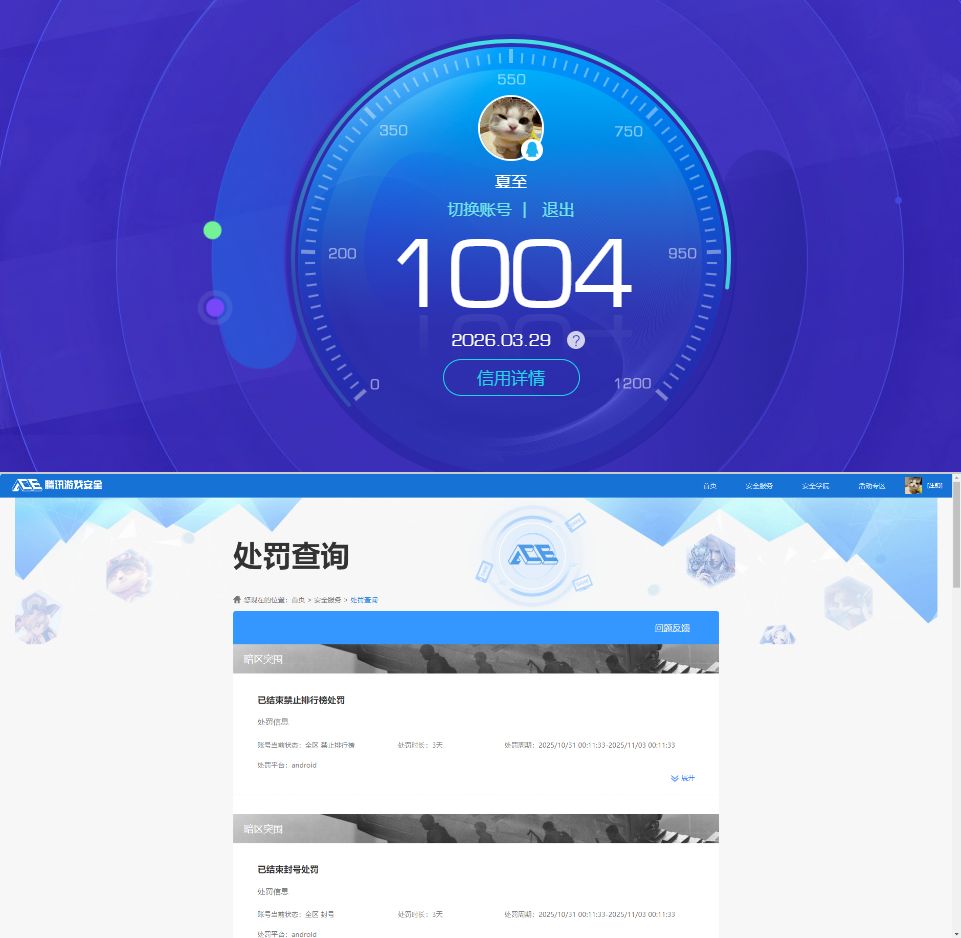Click the 信用详情 button under the score
The image size is (961, 938).
[511, 378]
